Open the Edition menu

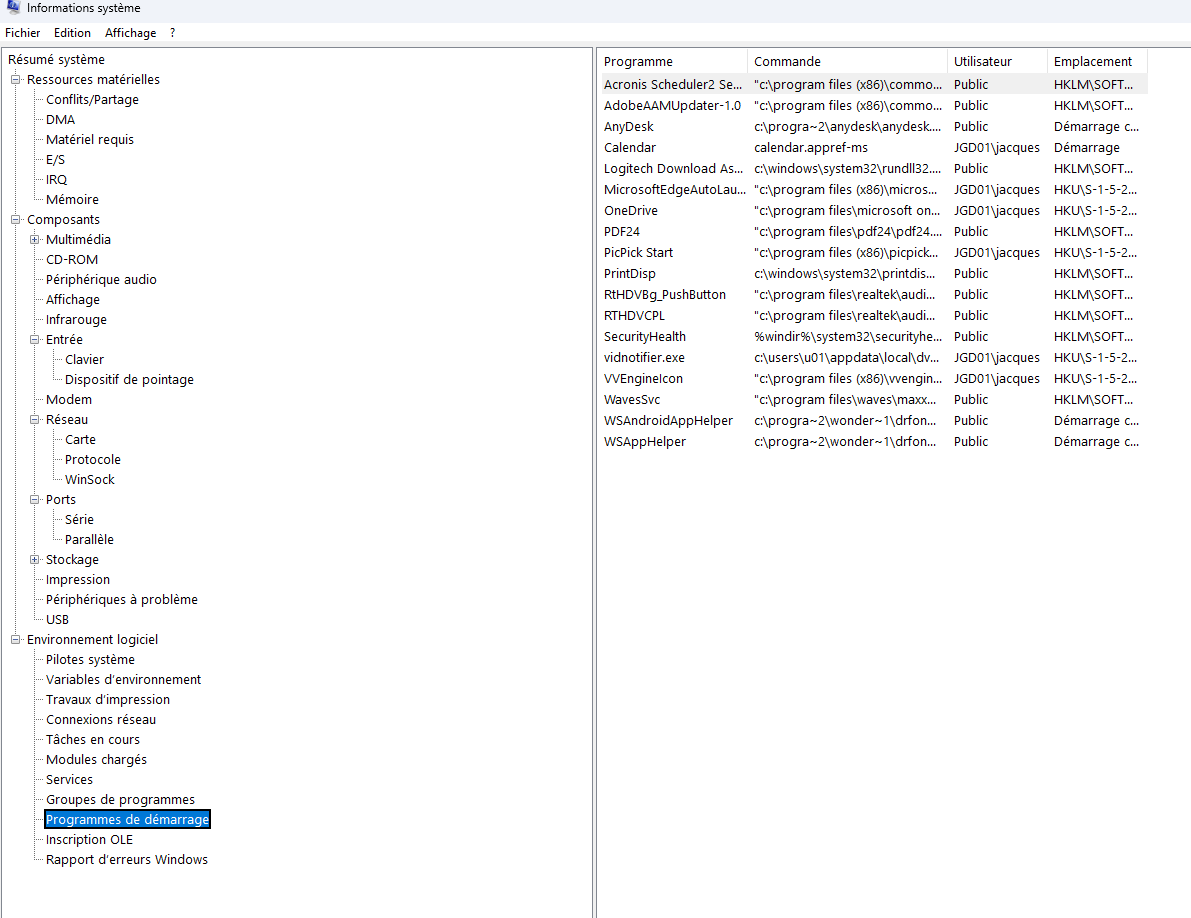point(72,33)
